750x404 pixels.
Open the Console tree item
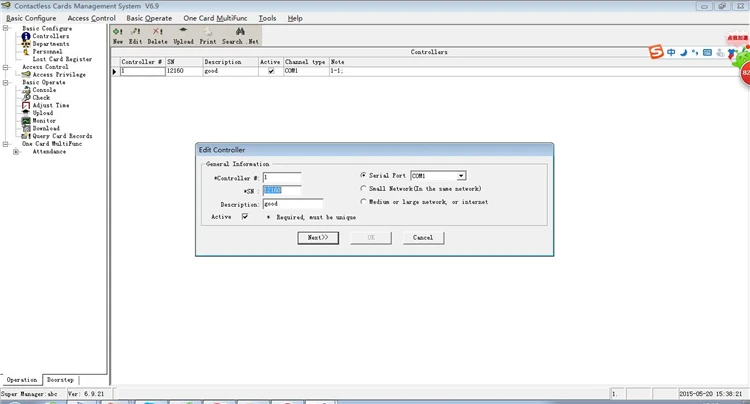[x=44, y=90]
